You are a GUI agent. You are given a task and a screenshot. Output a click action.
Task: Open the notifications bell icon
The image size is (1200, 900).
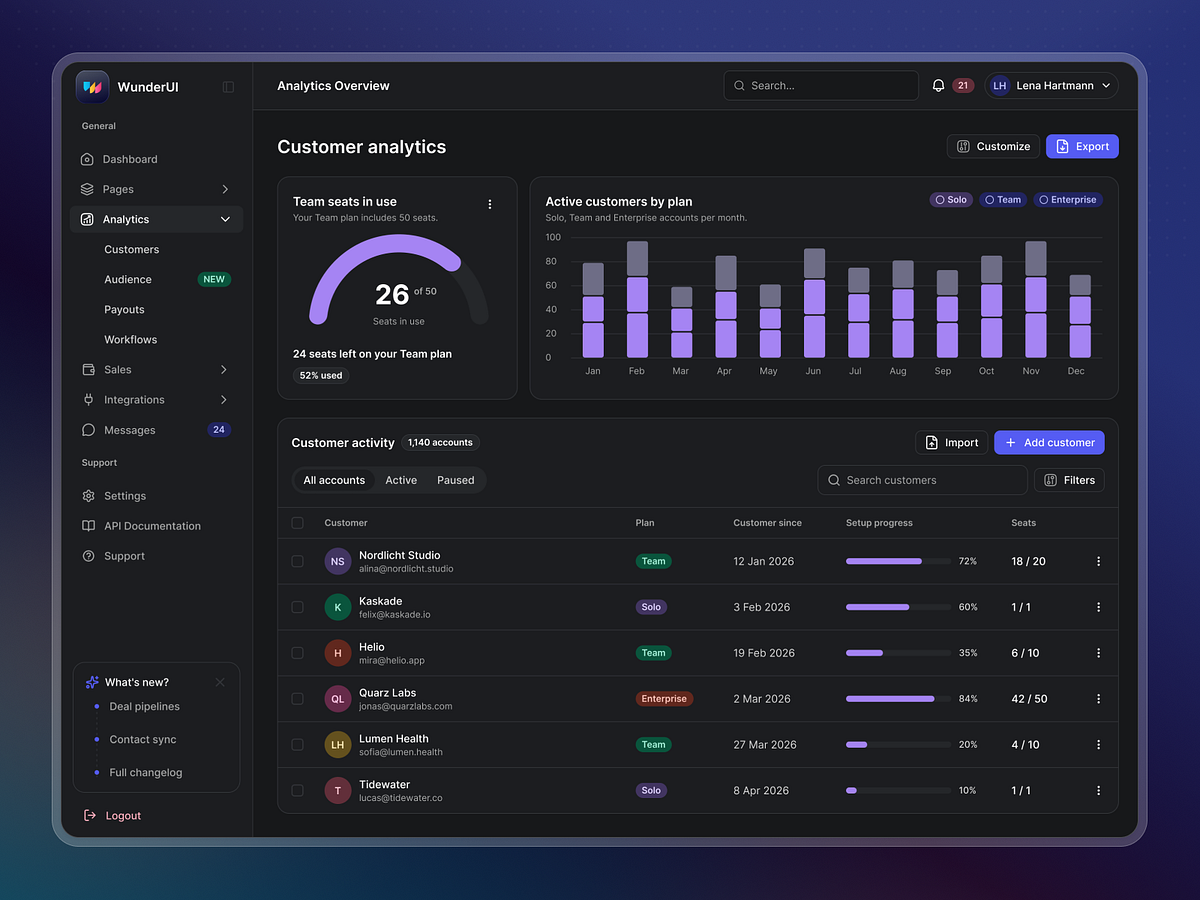coord(938,86)
